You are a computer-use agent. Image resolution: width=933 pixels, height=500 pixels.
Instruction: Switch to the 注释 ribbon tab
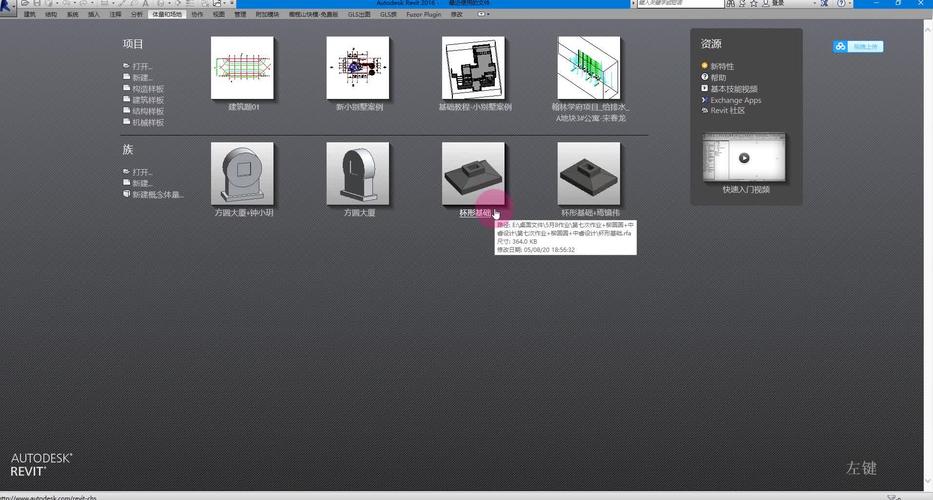(x=115, y=14)
